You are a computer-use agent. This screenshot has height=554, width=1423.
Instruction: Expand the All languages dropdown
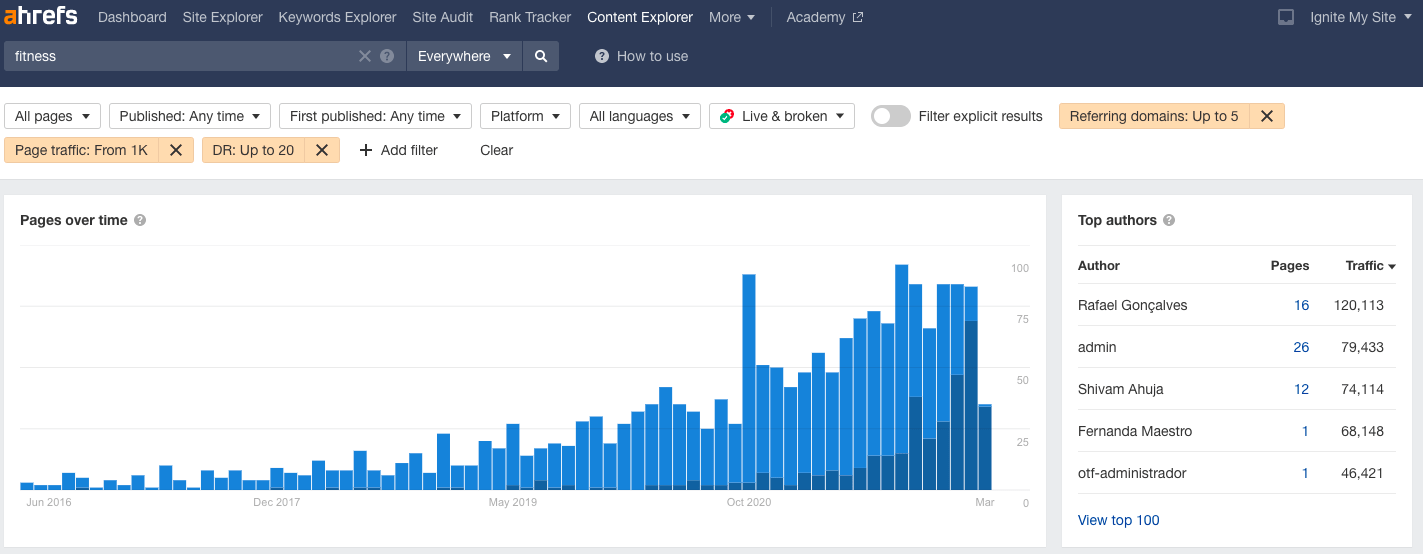[640, 116]
